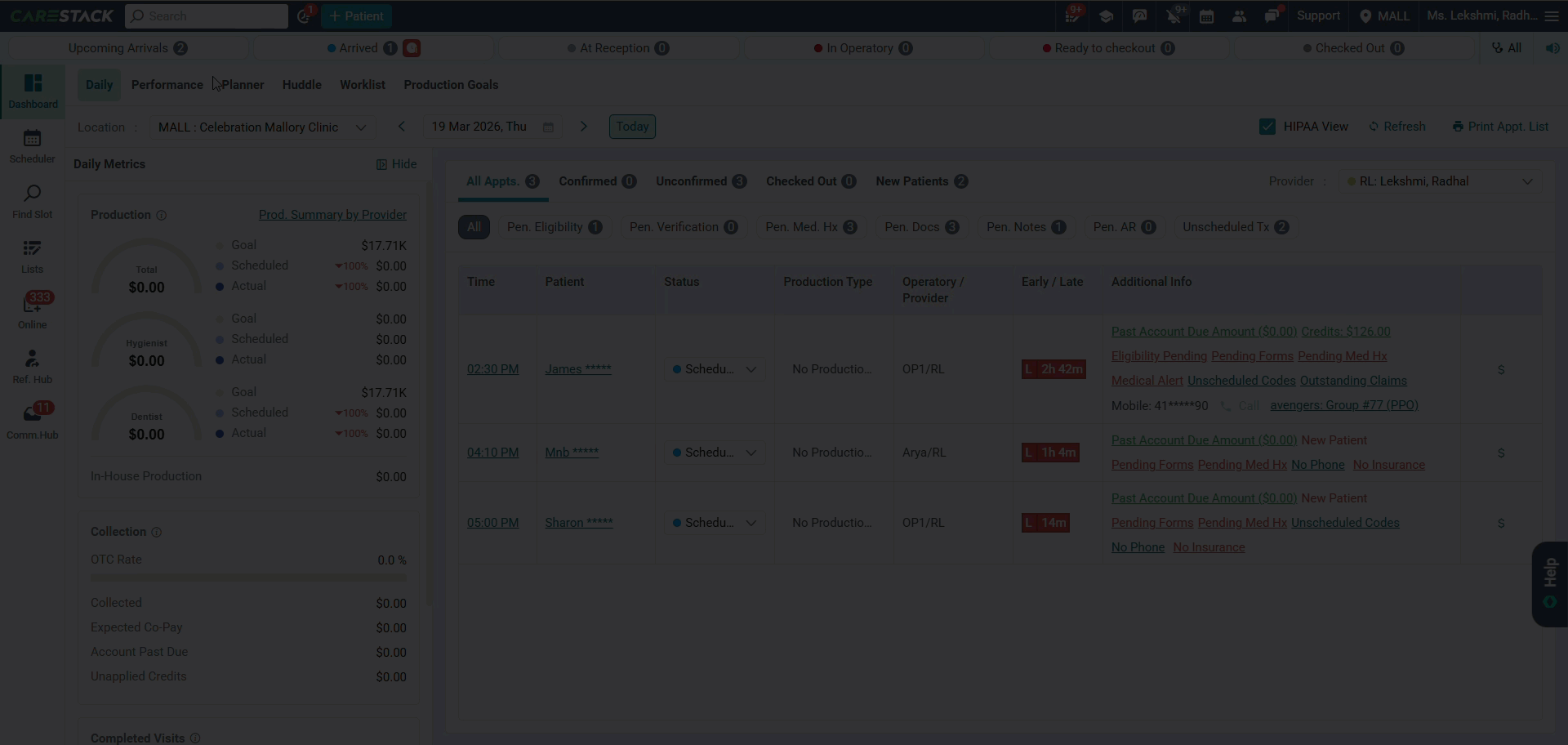Open the hamburger menu next to user name
This screenshot has height=745, width=1568.
click(1552, 16)
